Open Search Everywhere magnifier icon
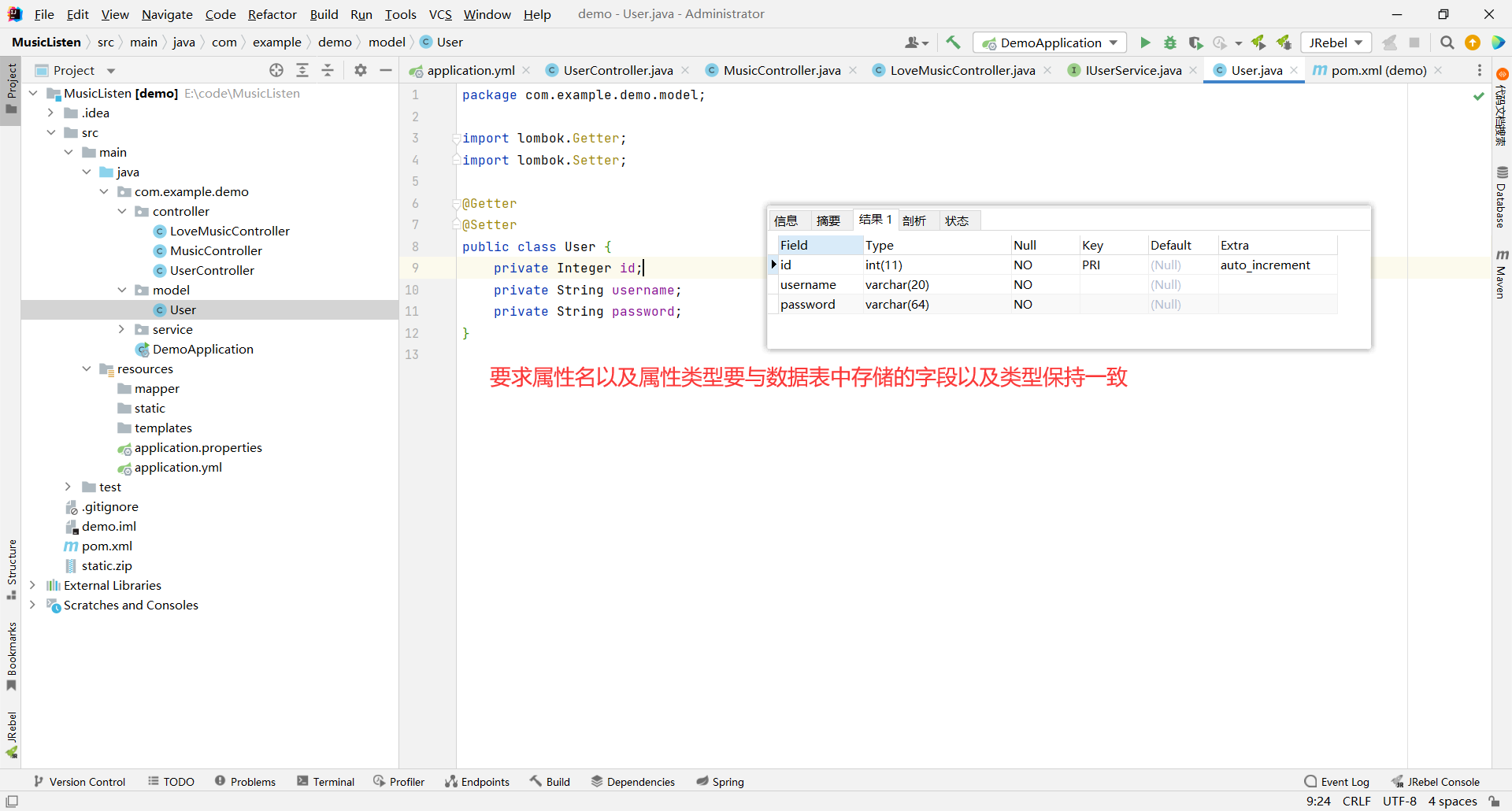This screenshot has height=811, width=1512. click(1447, 43)
